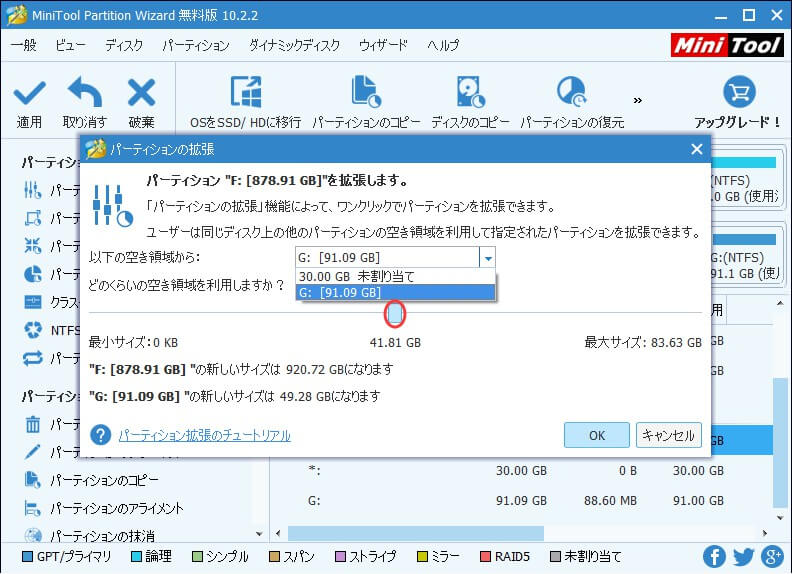Click the horizontal scrollbar right arrow
Viewport: 792px width, 574px height.
(765, 533)
